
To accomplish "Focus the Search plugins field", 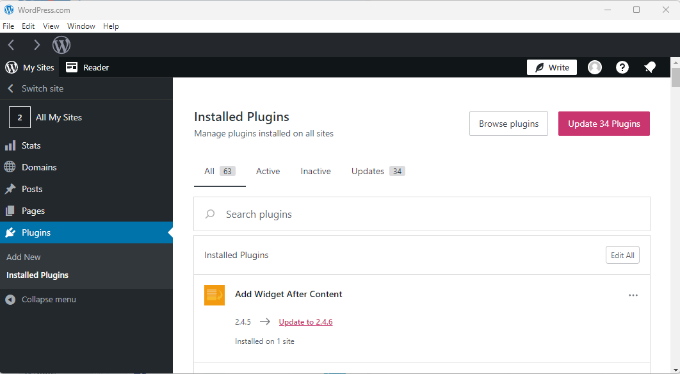I will coord(422,214).
